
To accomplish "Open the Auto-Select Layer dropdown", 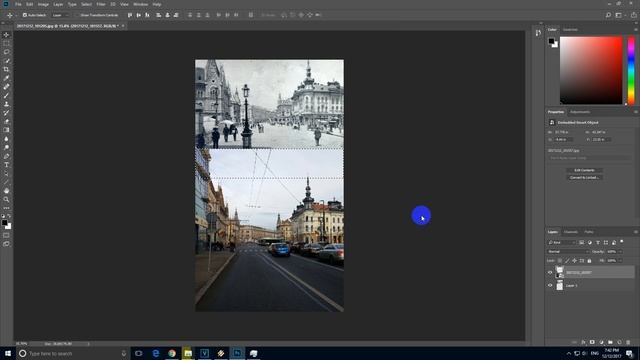I will (60, 15).
